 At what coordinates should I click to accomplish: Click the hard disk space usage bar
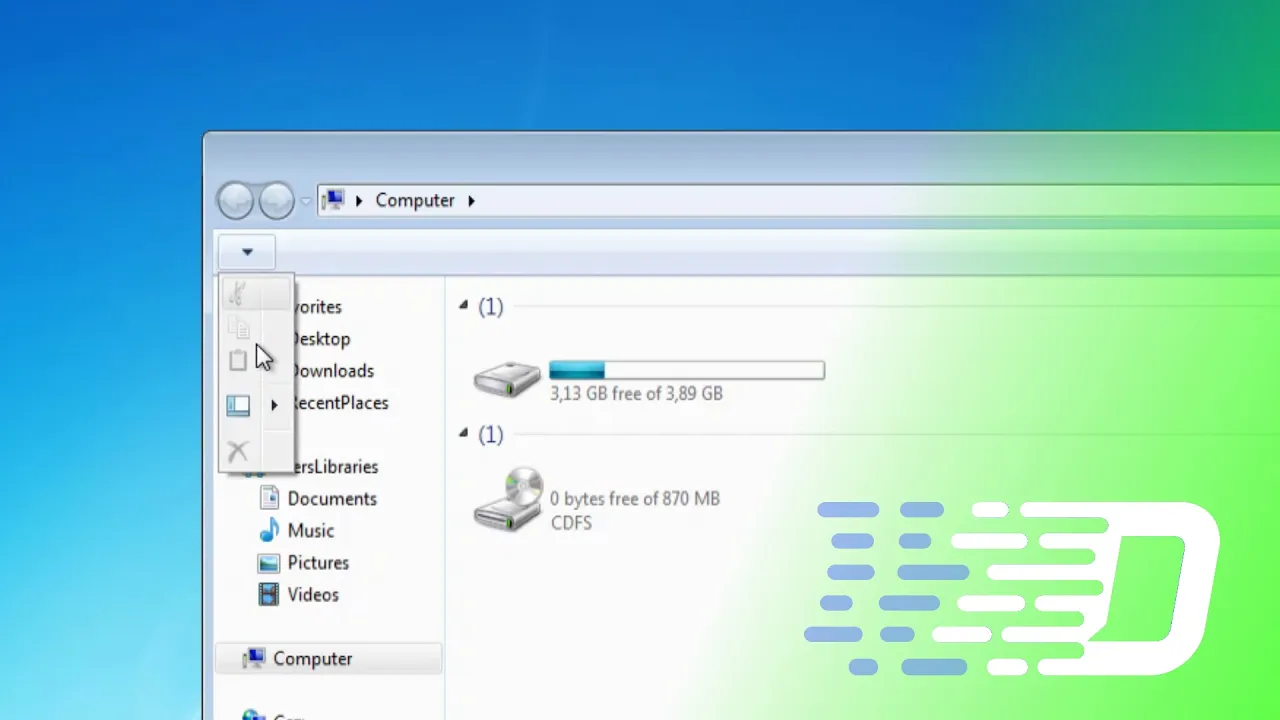(x=687, y=371)
